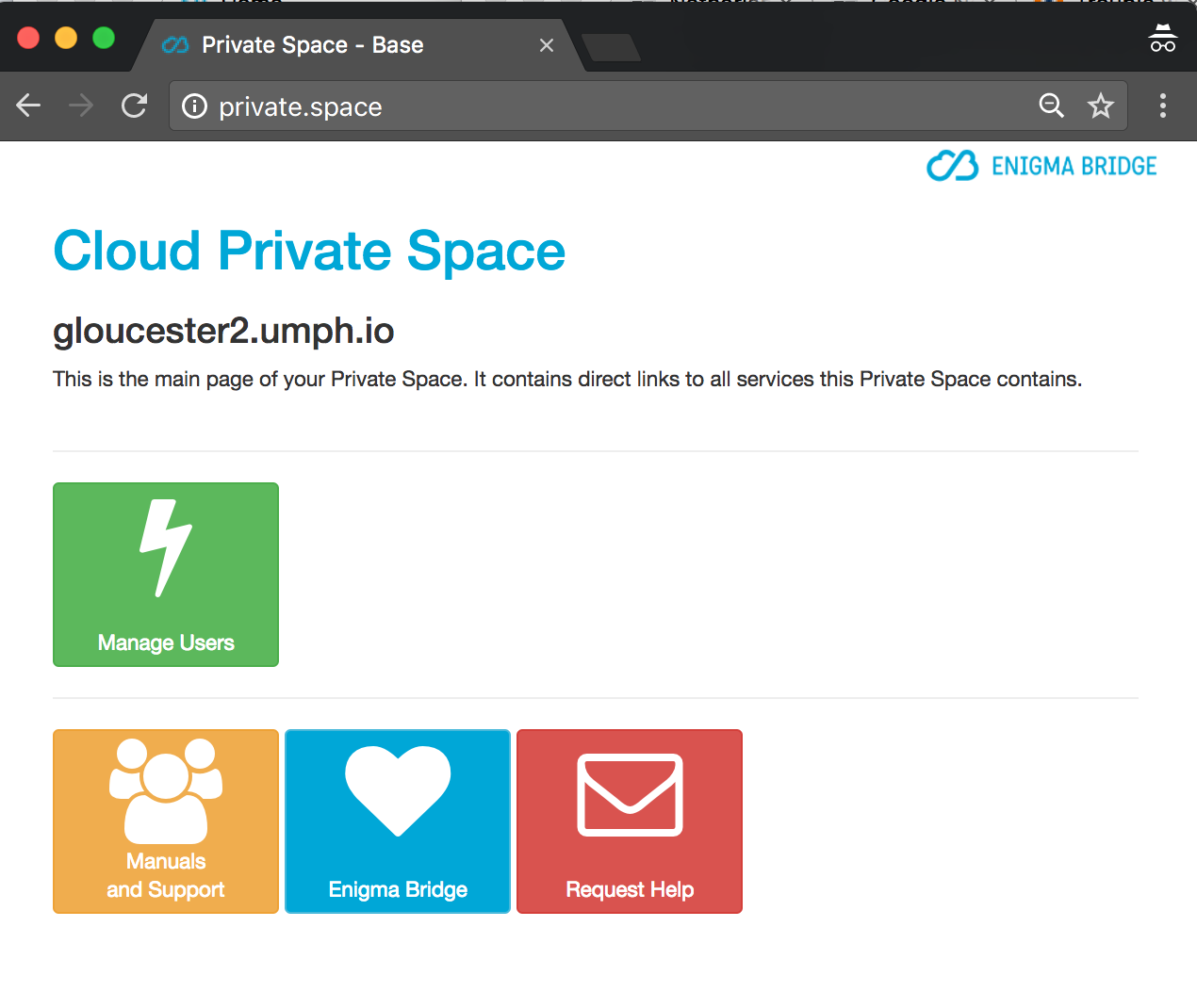Open a new browser tab
Image resolution: width=1197 pixels, height=1008 pixels.
click(612, 45)
